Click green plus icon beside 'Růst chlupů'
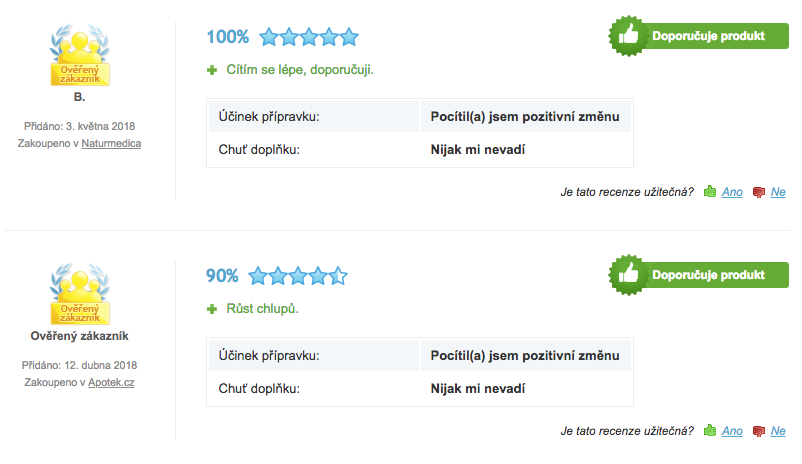 click(x=212, y=309)
